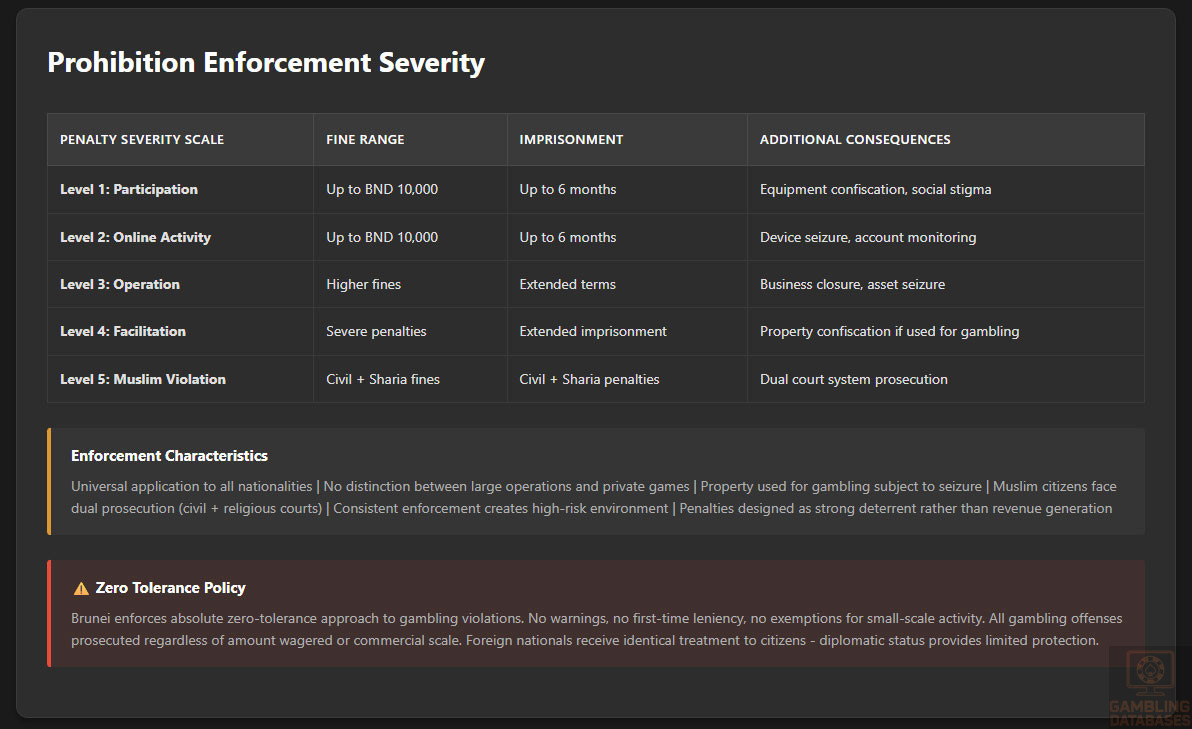Click the Civil + Sharia fines cell
This screenshot has height=729, width=1192.
pos(383,379)
